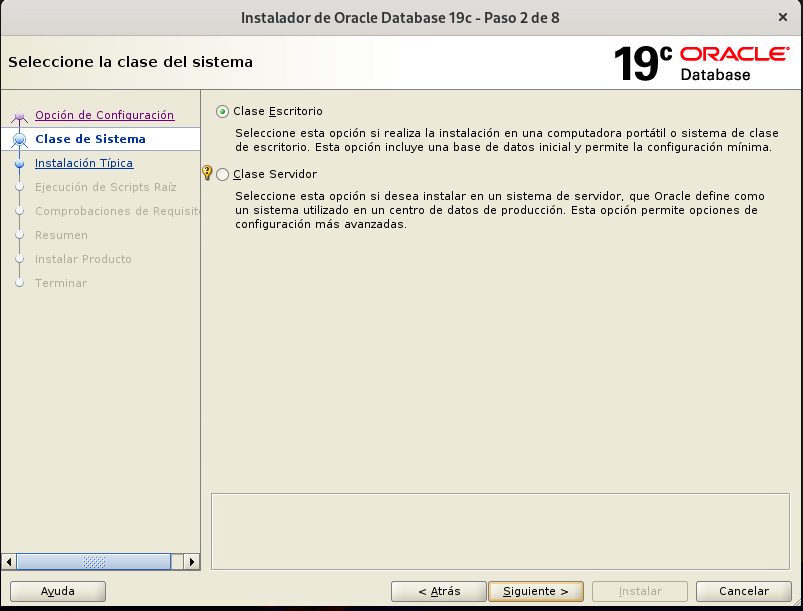
Task: Click the blue step dot for Instalación Típica
Action: click(19, 163)
